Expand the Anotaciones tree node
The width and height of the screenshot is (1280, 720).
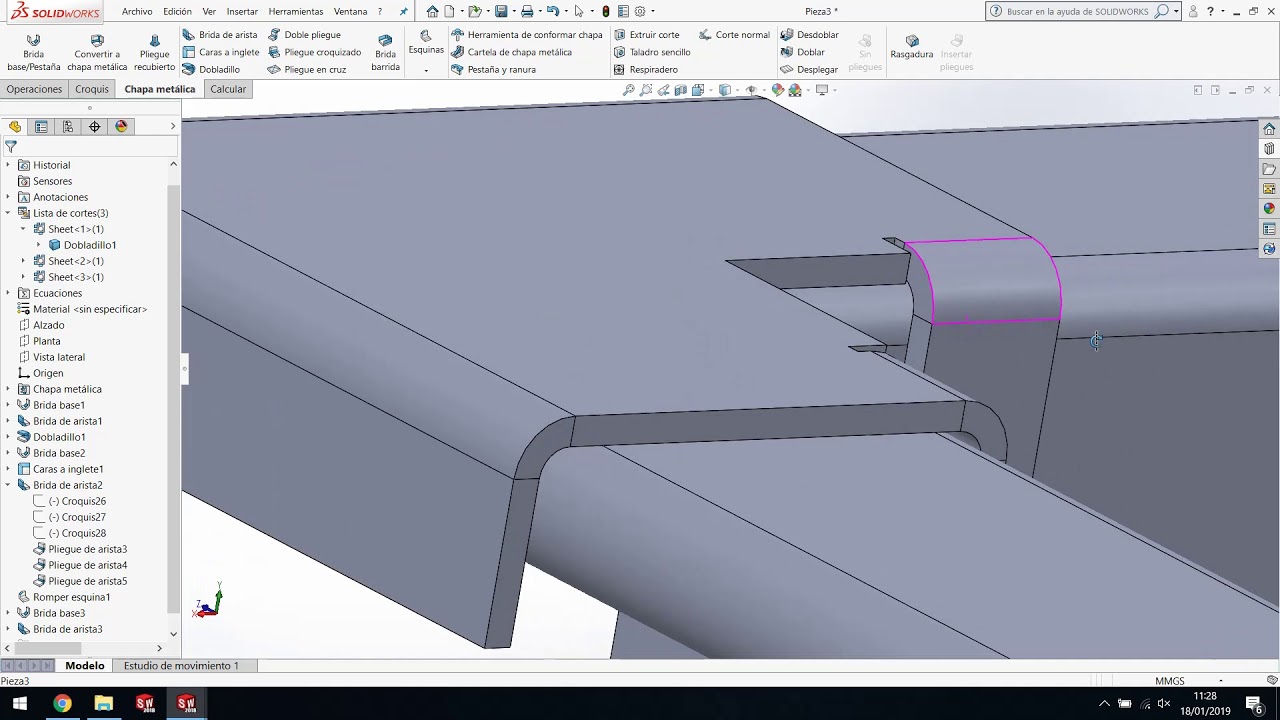[9, 197]
